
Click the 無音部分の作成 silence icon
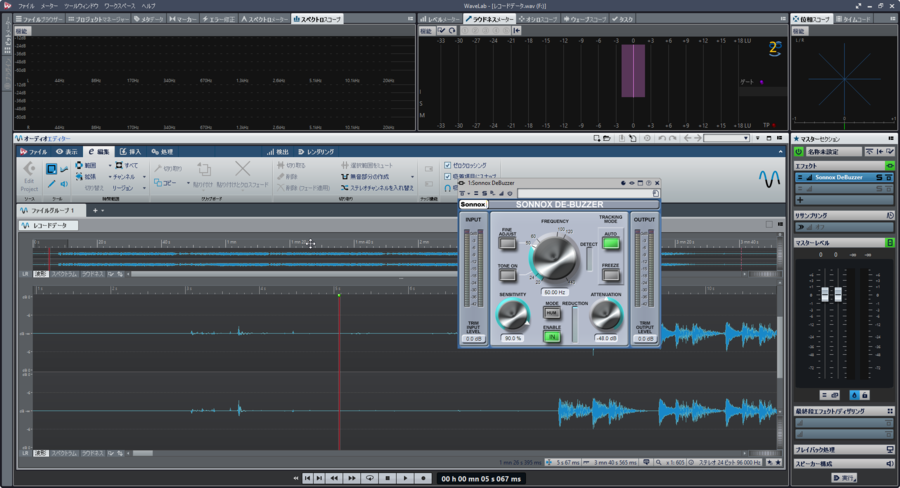click(x=344, y=176)
